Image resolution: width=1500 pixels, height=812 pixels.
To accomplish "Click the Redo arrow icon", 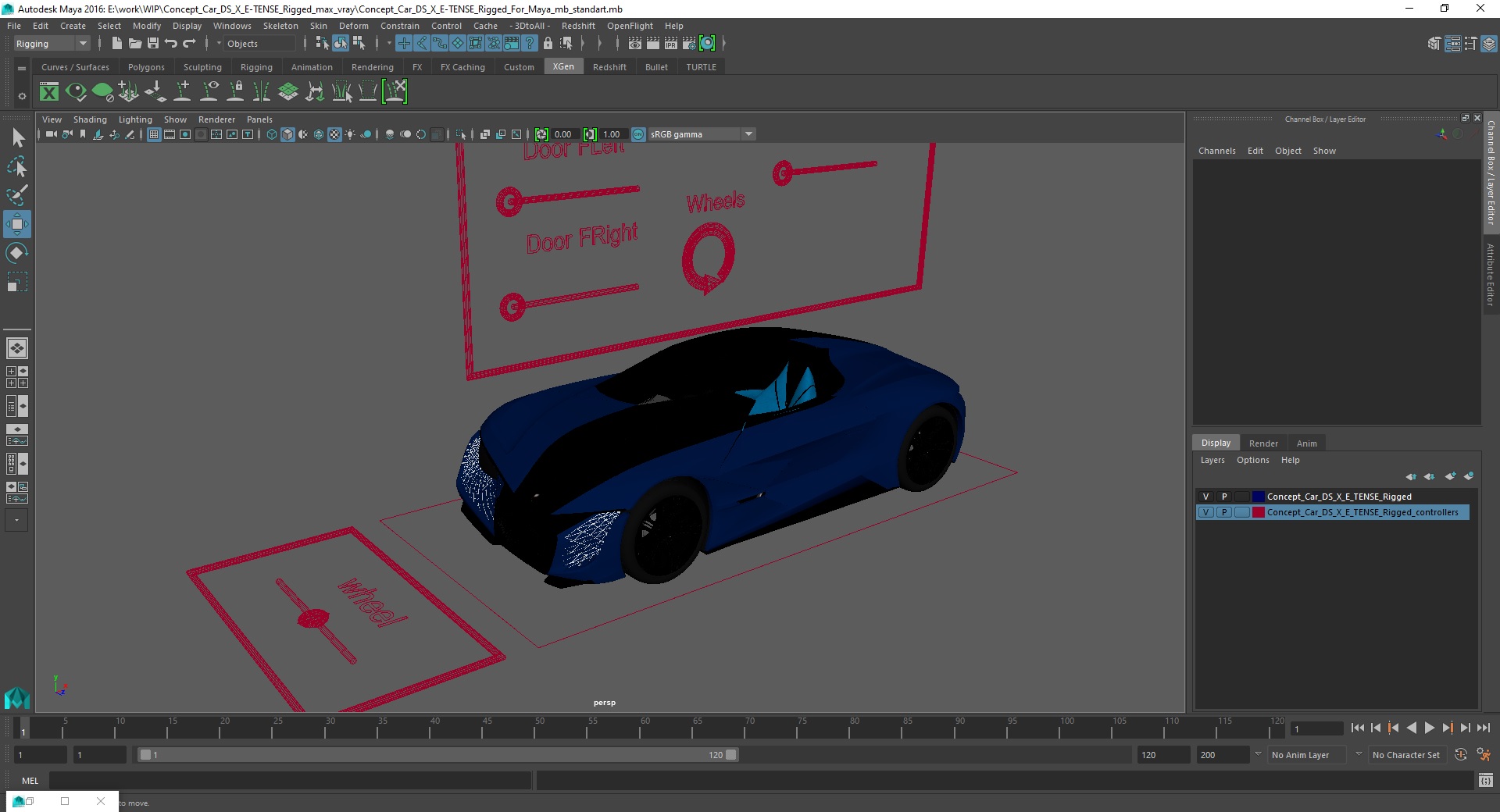I will click(x=189, y=44).
